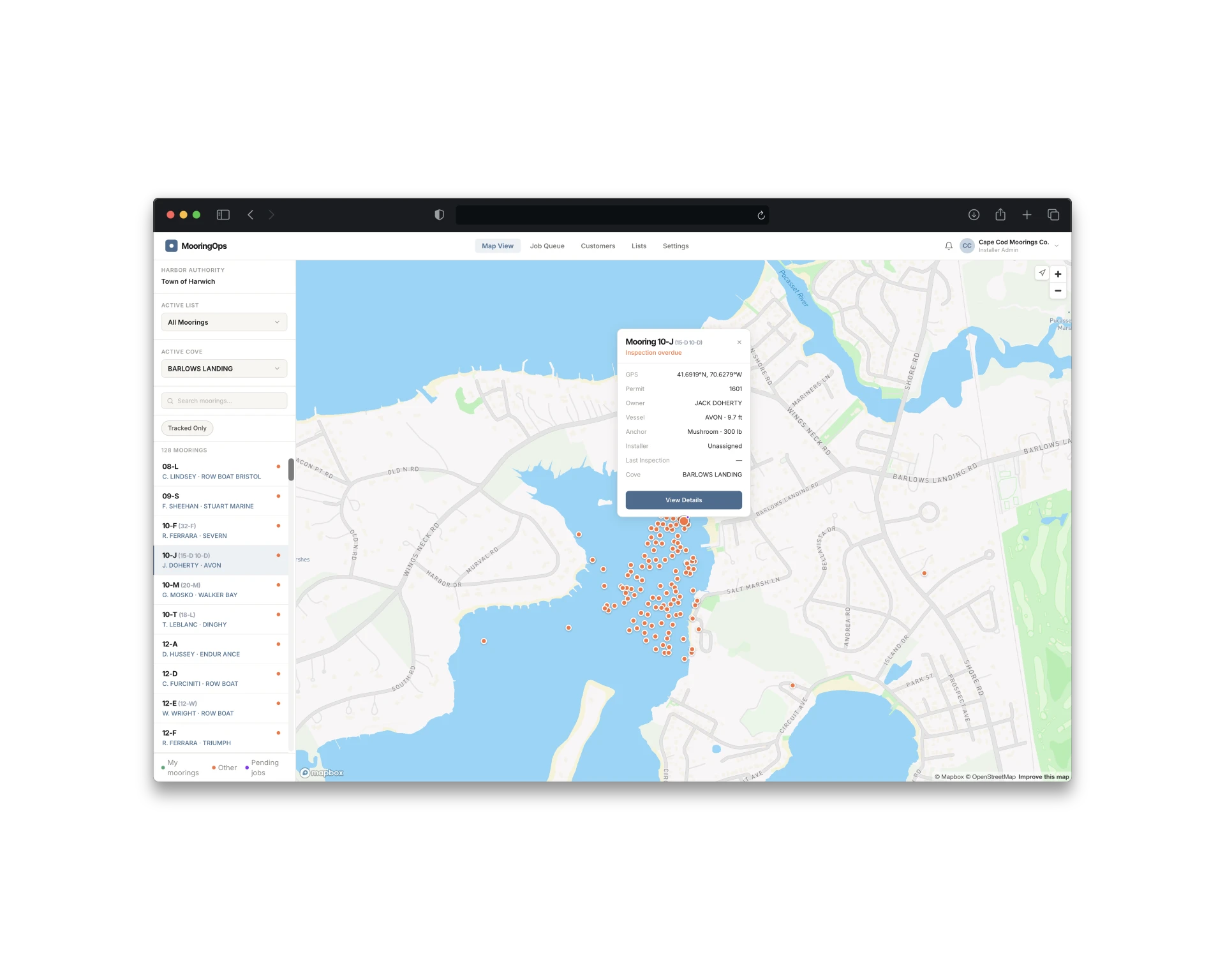Open browser downloads icon

pos(974,214)
